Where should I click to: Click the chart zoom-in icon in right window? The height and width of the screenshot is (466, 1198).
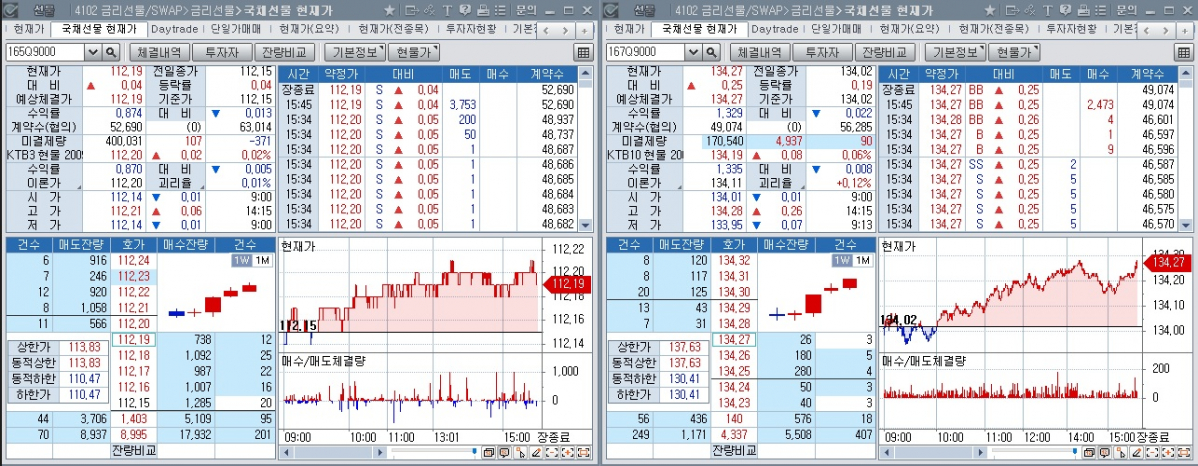(1167, 452)
